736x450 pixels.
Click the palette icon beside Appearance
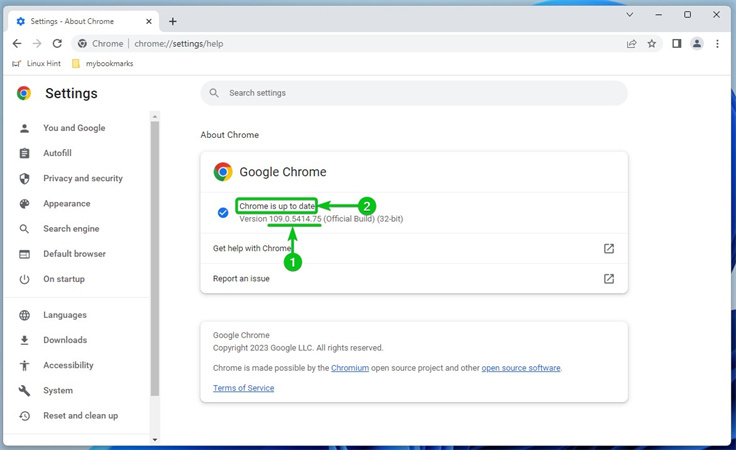click(24, 204)
